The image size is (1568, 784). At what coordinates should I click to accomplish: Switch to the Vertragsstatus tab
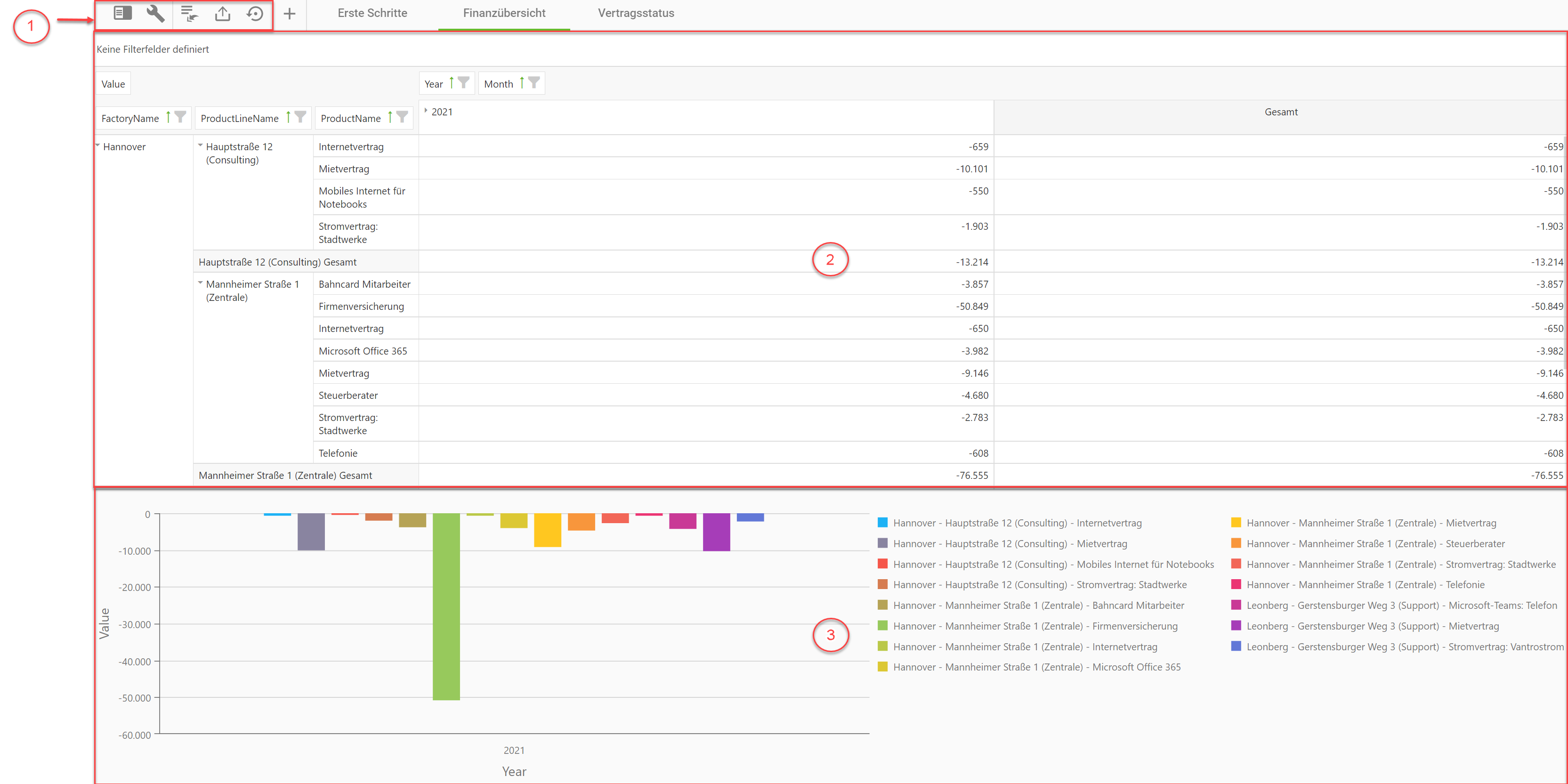coord(636,13)
